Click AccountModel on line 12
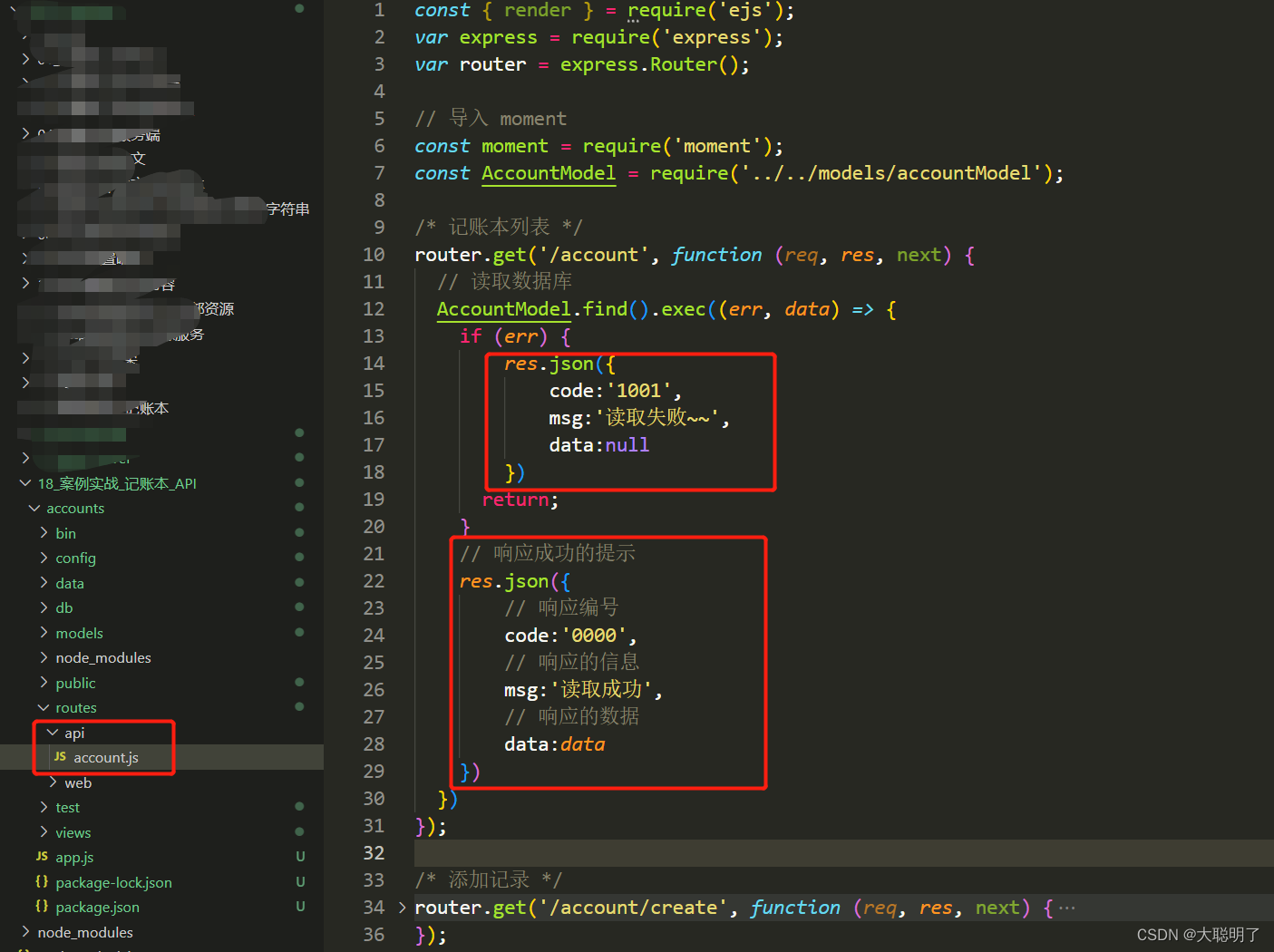Screen dimensions: 1274x952 (504, 309)
